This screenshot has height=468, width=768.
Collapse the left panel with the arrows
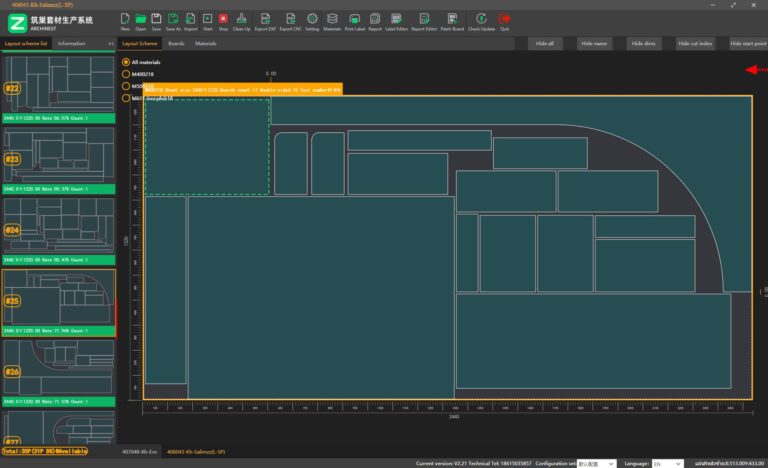point(110,44)
